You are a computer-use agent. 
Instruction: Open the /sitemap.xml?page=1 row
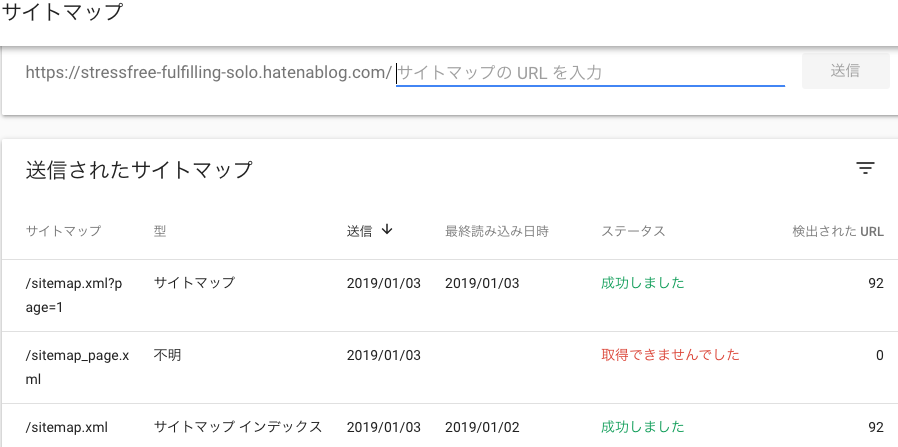click(x=449, y=295)
